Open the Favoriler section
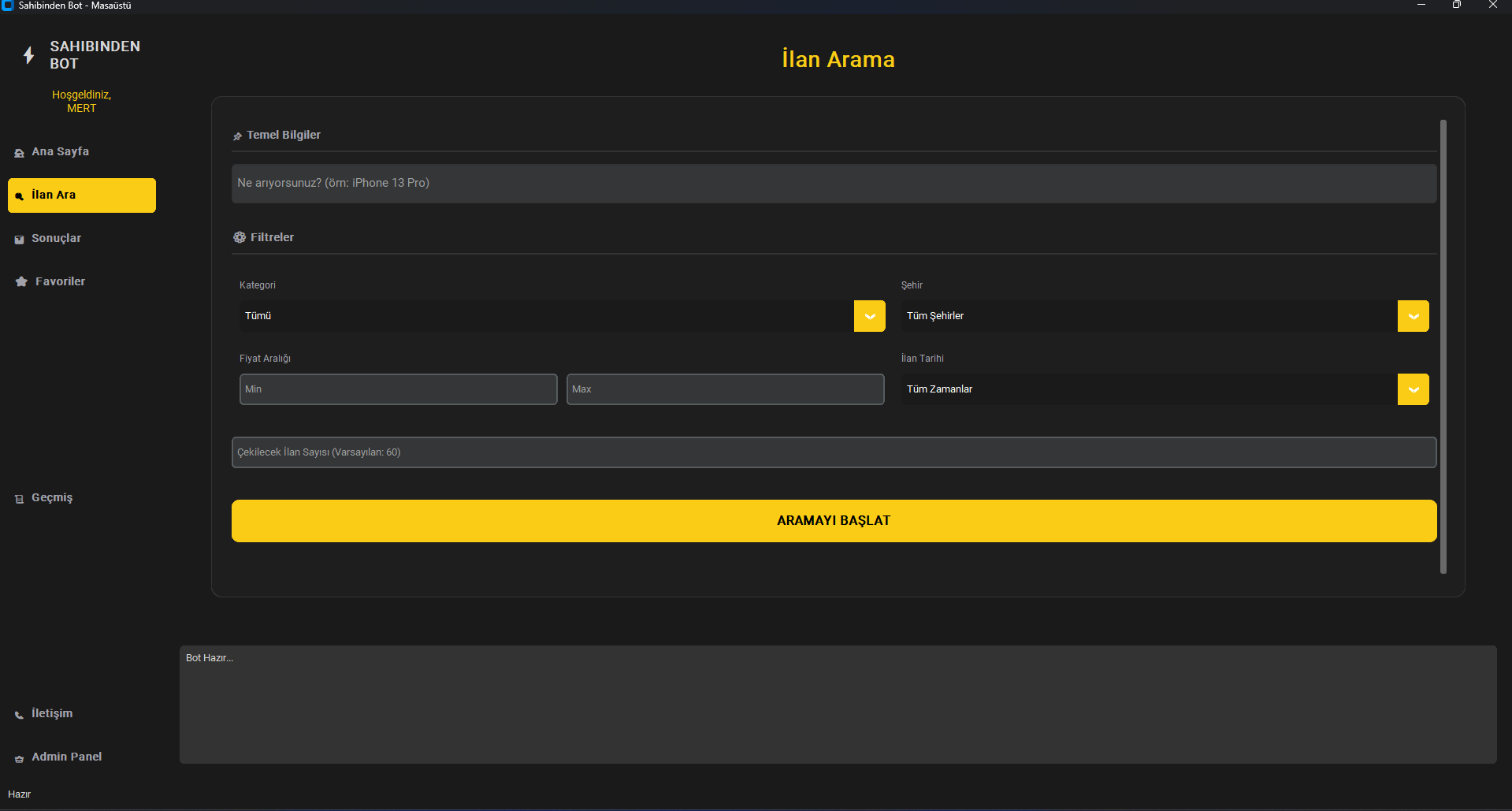Image resolution: width=1512 pixels, height=811 pixels. pos(82,282)
